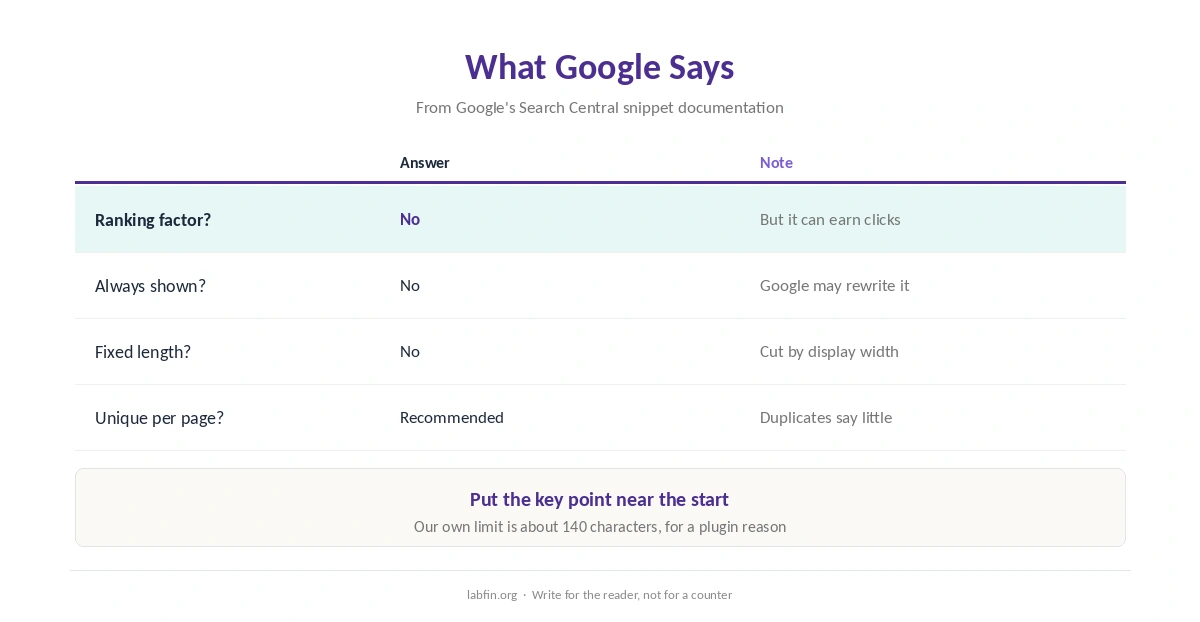Select the 'Fixed length?' row label
Viewport: 1200px width, 622px height.
pos(143,352)
